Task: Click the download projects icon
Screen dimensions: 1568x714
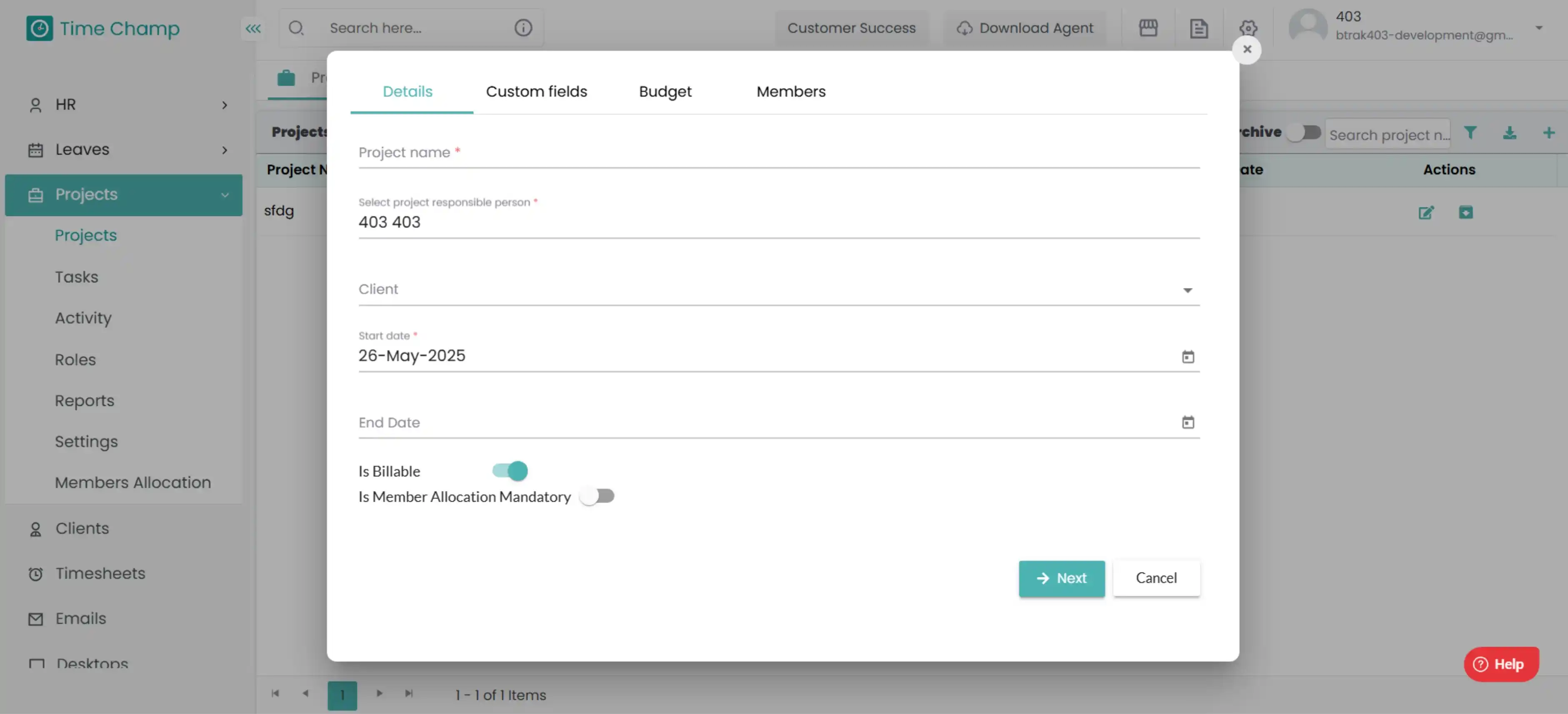Action: pyautogui.click(x=1510, y=132)
